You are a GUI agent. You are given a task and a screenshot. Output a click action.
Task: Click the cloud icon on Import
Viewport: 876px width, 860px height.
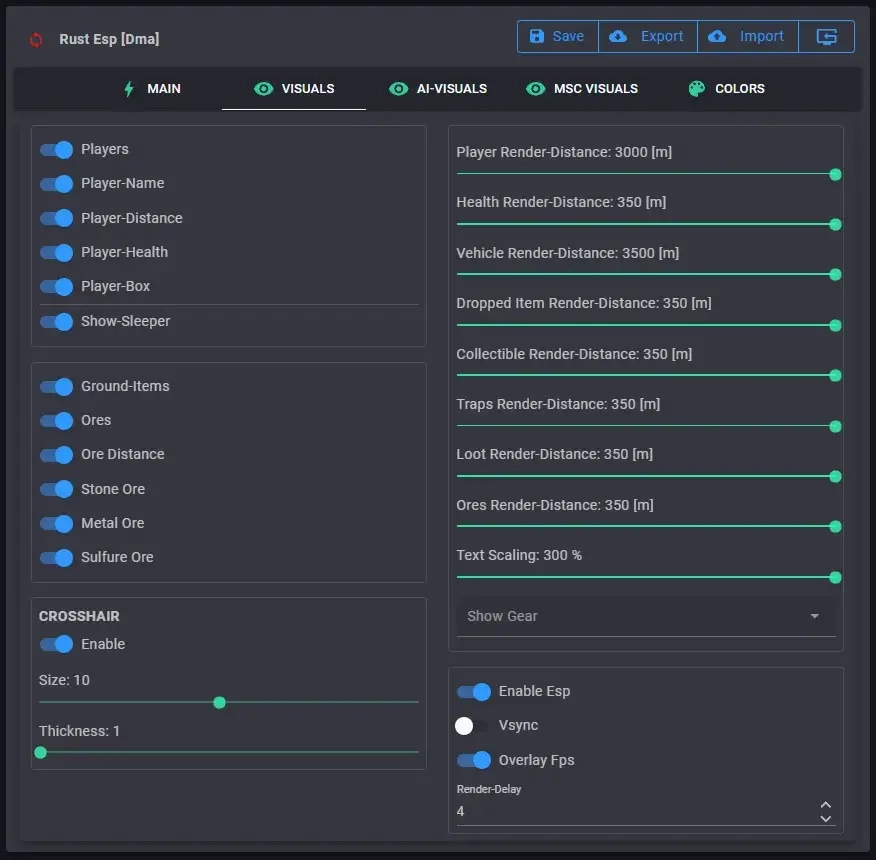click(x=717, y=37)
